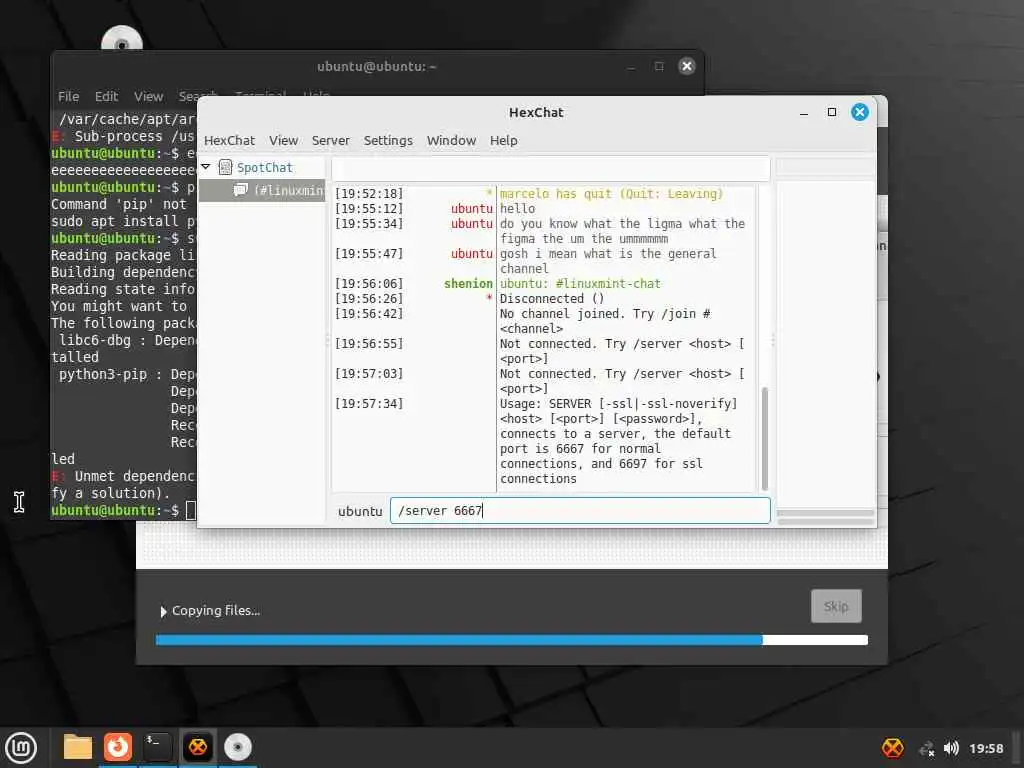Click the timestamp [19:57:34]
The image size is (1024, 768).
pos(369,404)
